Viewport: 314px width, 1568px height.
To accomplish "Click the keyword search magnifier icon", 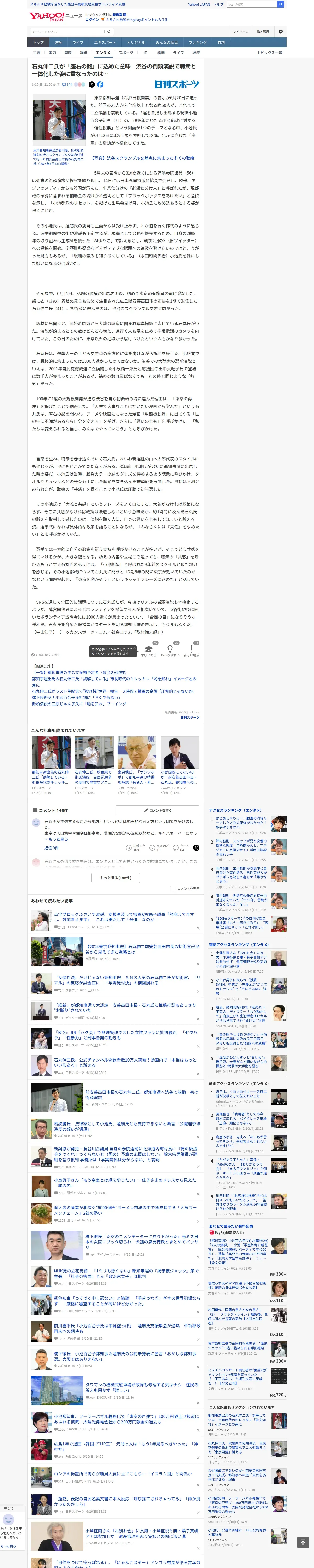I will 109,32.
